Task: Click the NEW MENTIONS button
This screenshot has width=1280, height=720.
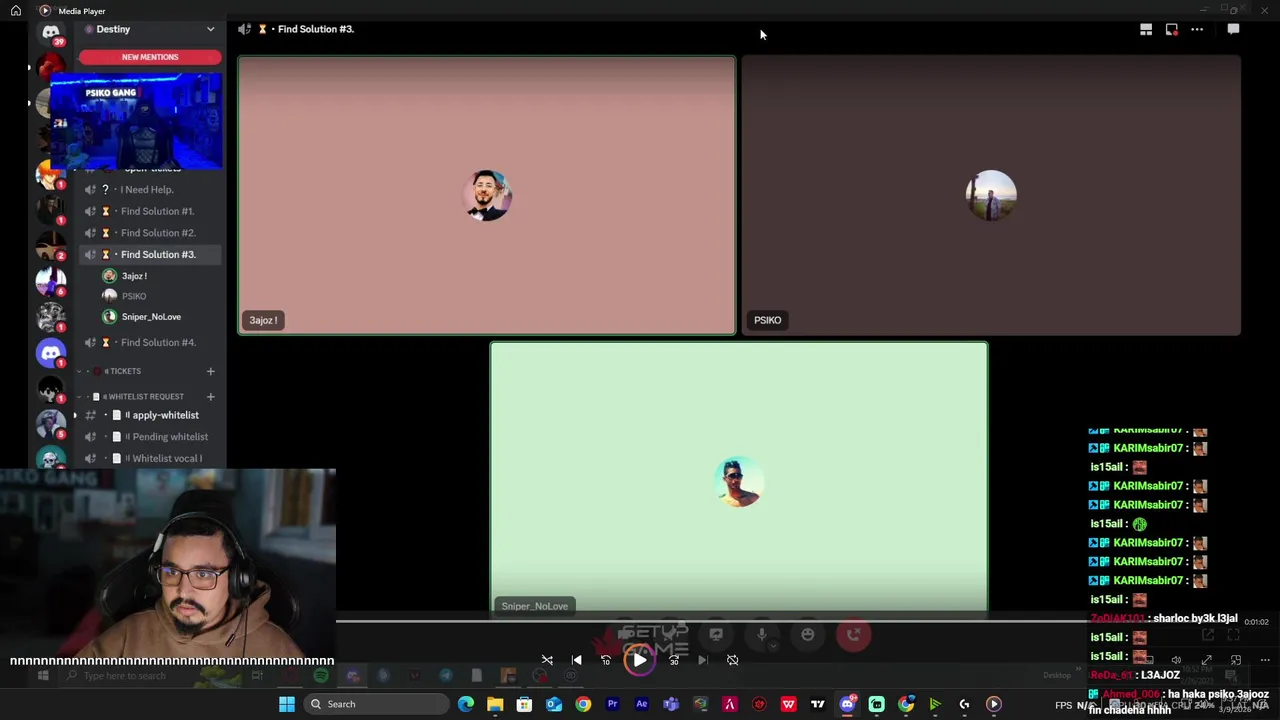Action: click(150, 57)
